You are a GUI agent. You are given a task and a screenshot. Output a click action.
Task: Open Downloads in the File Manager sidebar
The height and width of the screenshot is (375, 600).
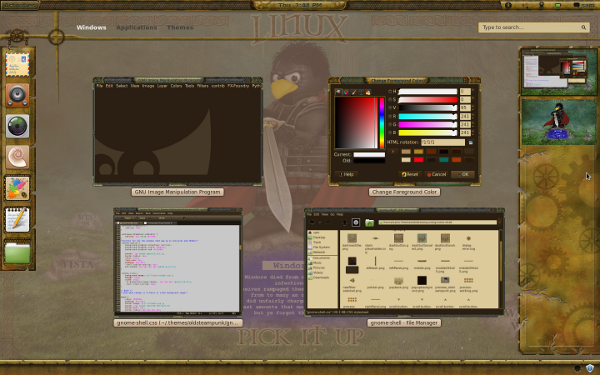[321, 278]
